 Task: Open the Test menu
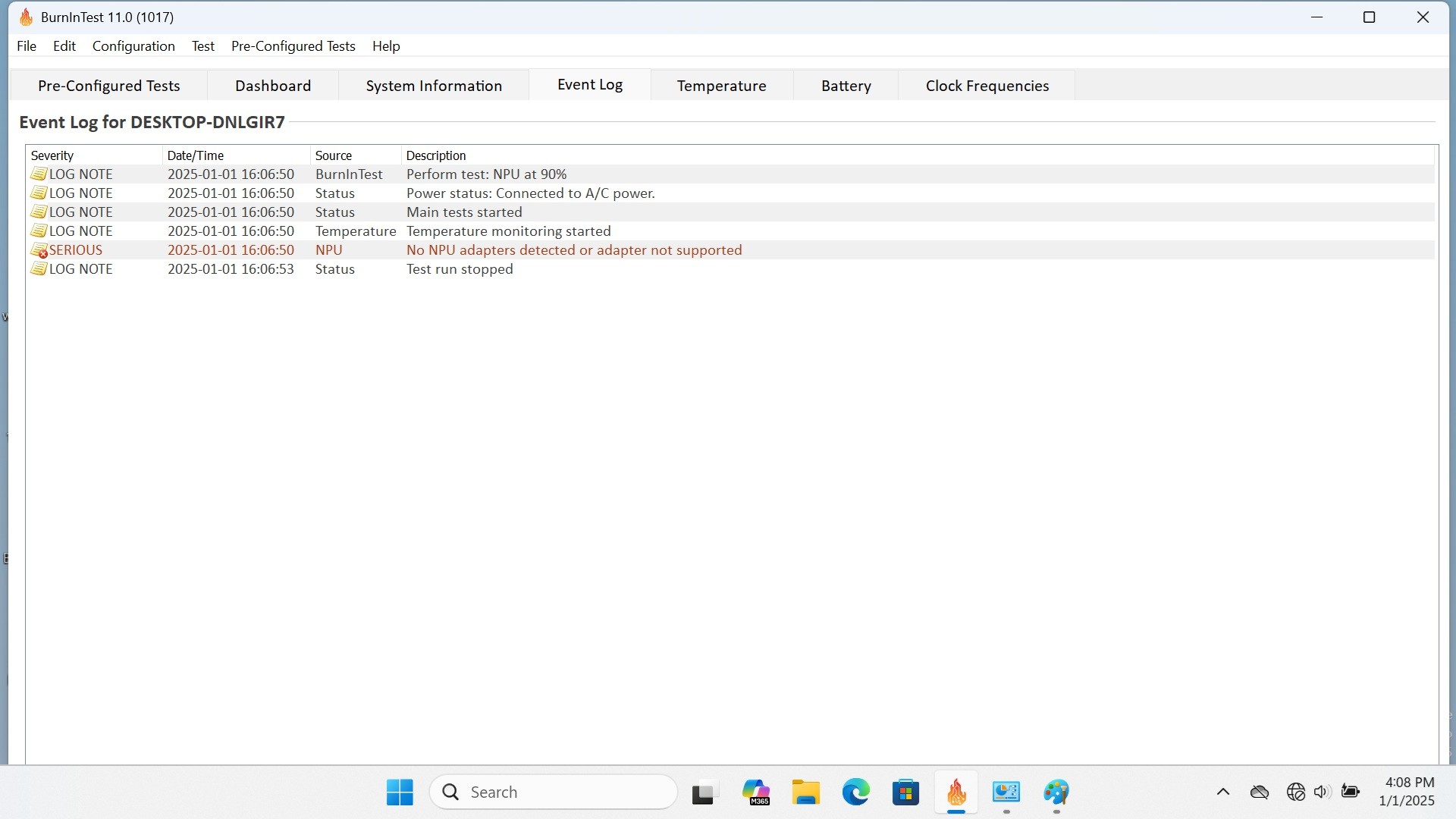tap(203, 46)
